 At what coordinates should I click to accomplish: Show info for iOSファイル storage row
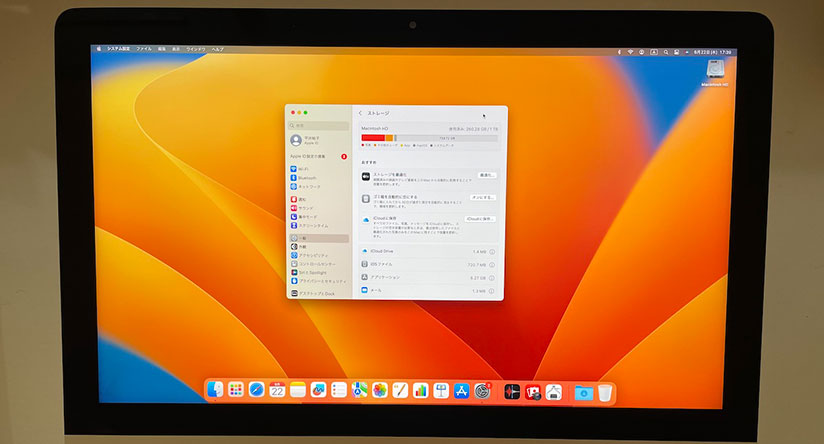point(492,265)
